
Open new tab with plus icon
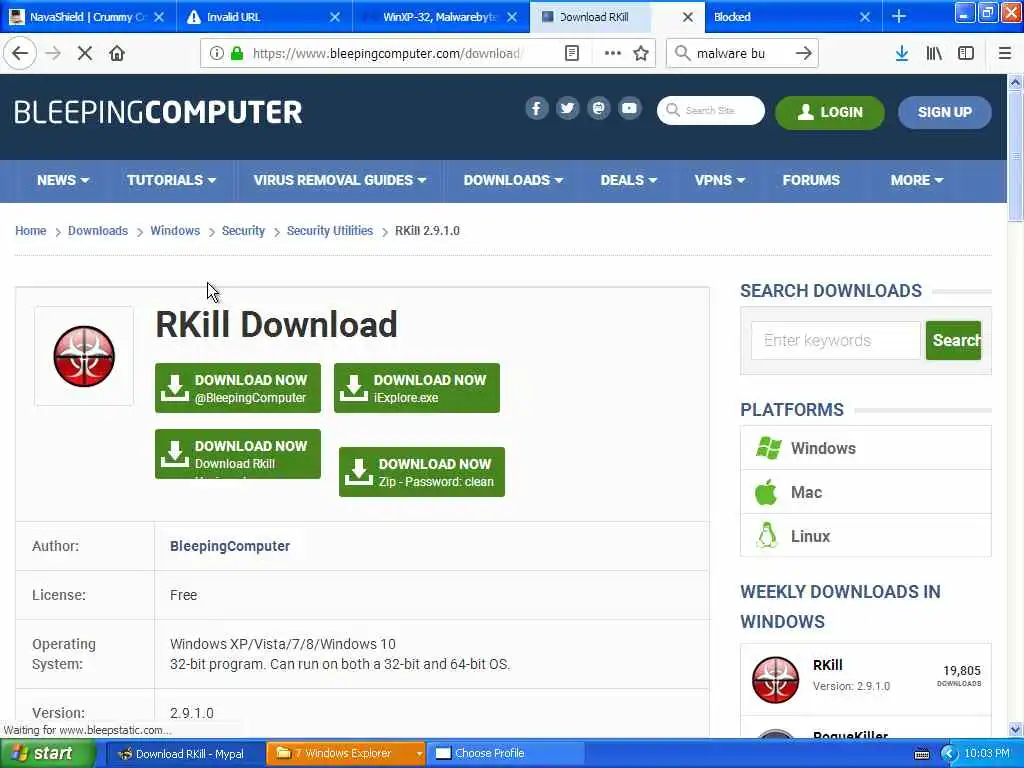(x=899, y=16)
